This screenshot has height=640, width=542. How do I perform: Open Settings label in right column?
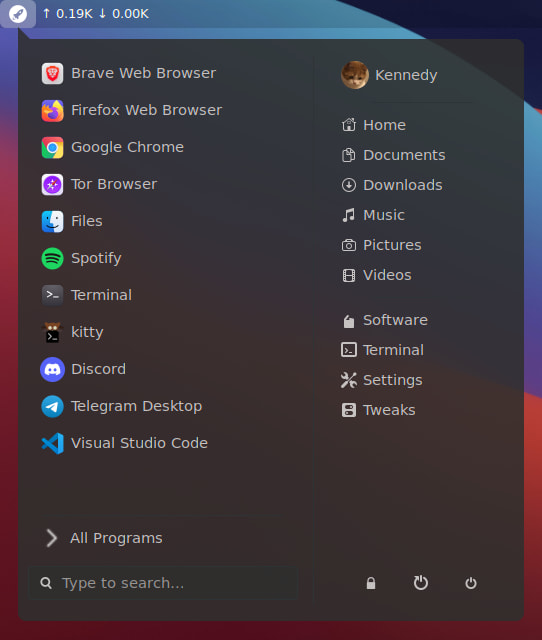click(393, 380)
